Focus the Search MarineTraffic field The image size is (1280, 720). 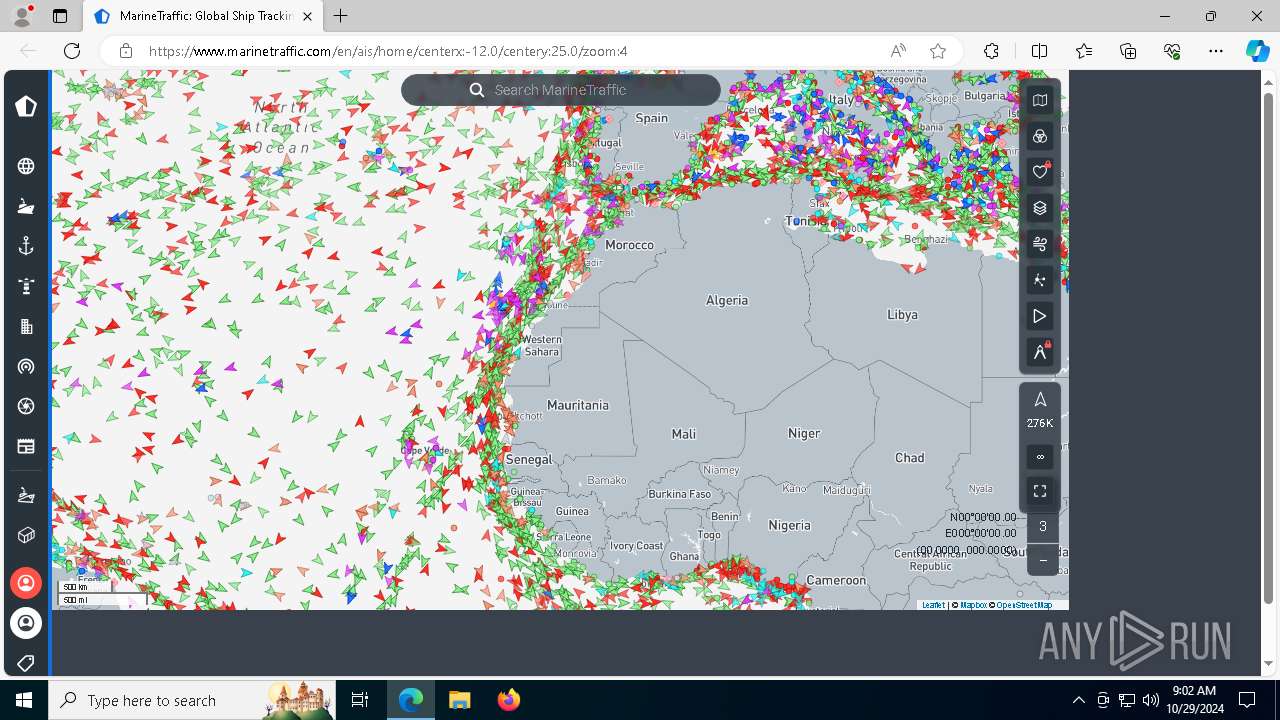(x=560, y=90)
